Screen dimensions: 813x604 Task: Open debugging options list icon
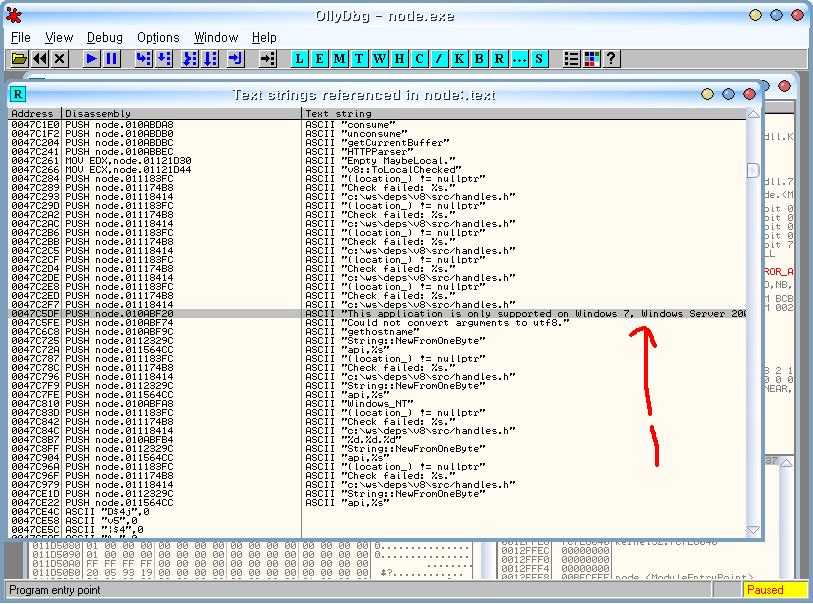coord(571,59)
